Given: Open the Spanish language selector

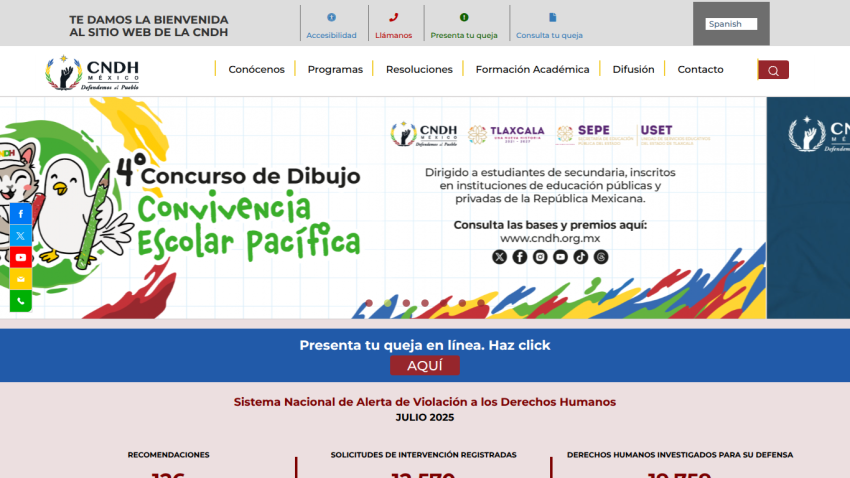Looking at the screenshot, I should coord(731,24).
